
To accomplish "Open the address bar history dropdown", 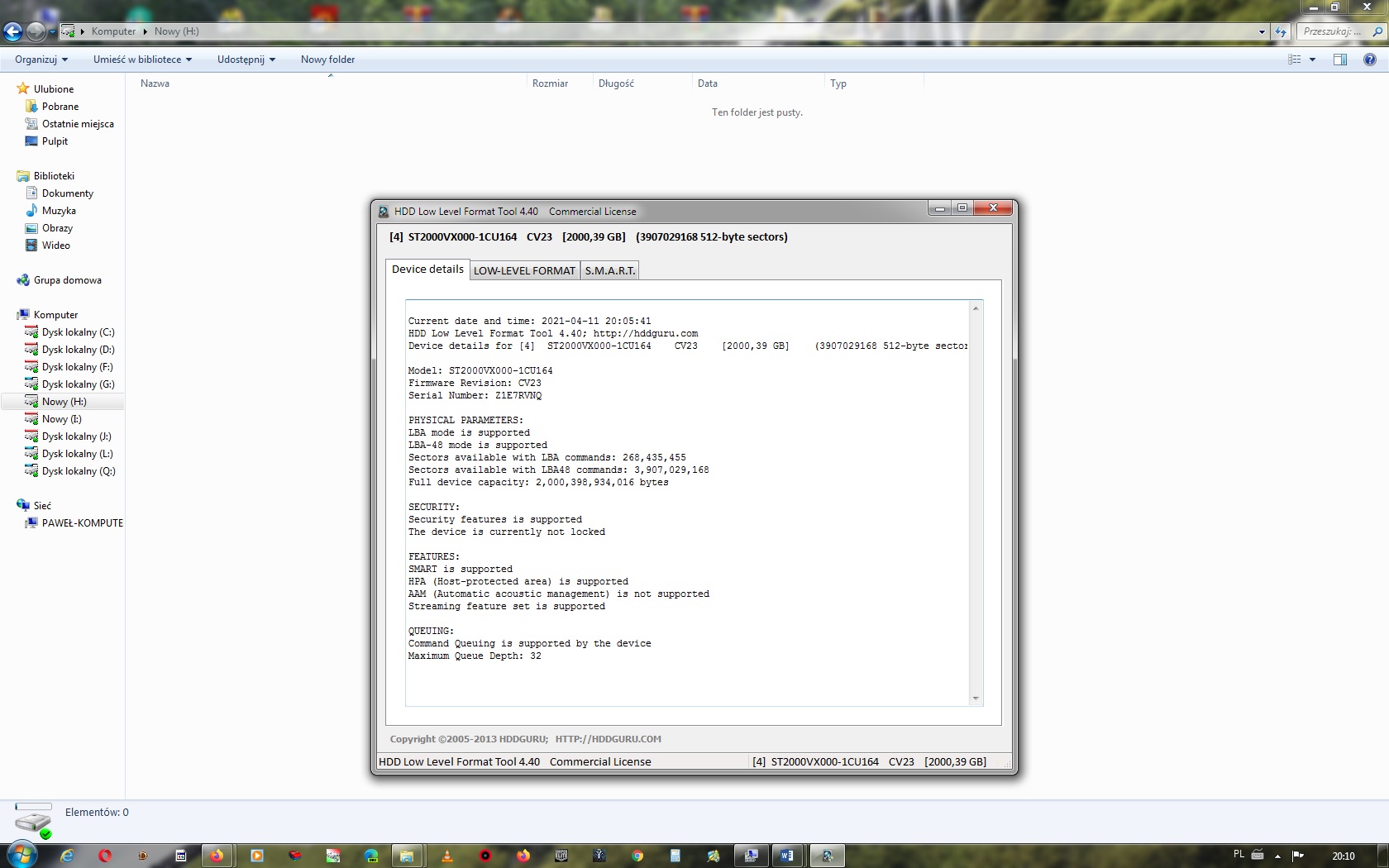I will pyautogui.click(x=1262, y=31).
